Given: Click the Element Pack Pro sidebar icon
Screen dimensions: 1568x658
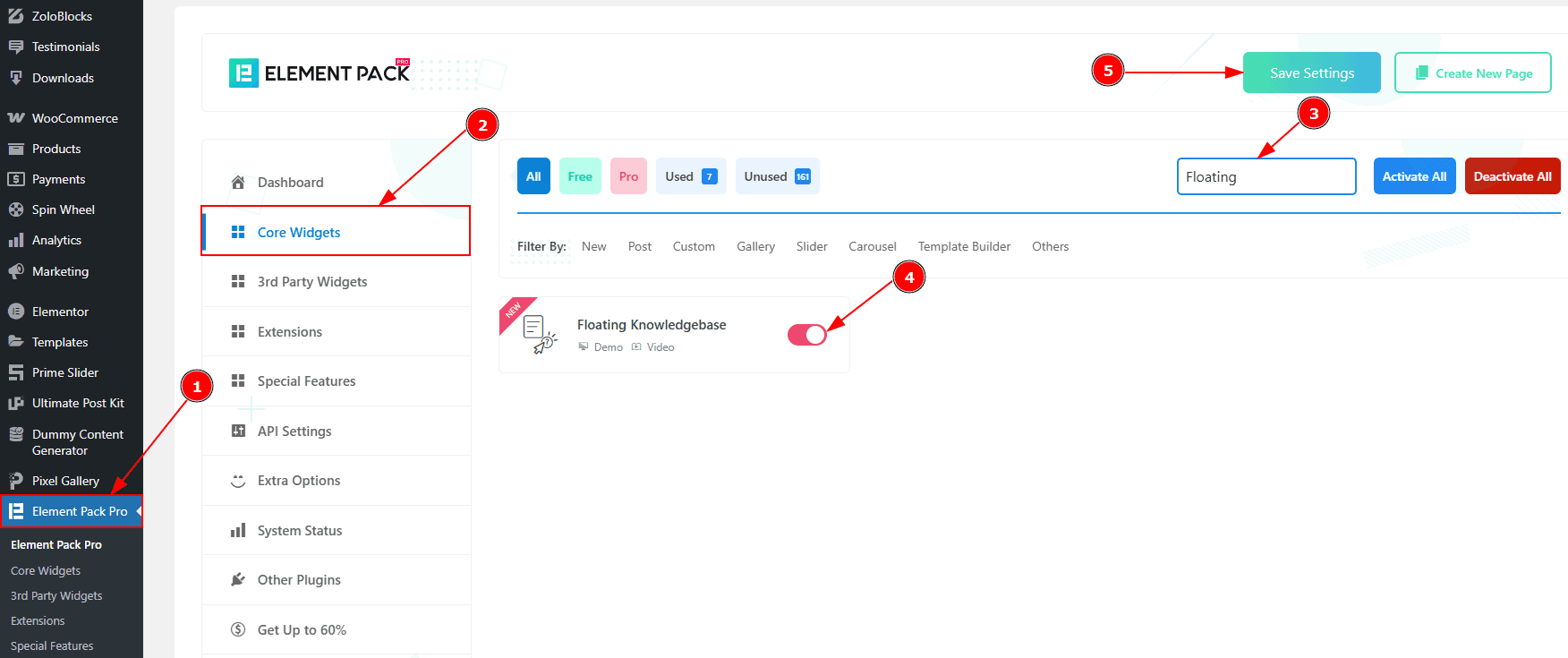Looking at the screenshot, I should point(16,511).
